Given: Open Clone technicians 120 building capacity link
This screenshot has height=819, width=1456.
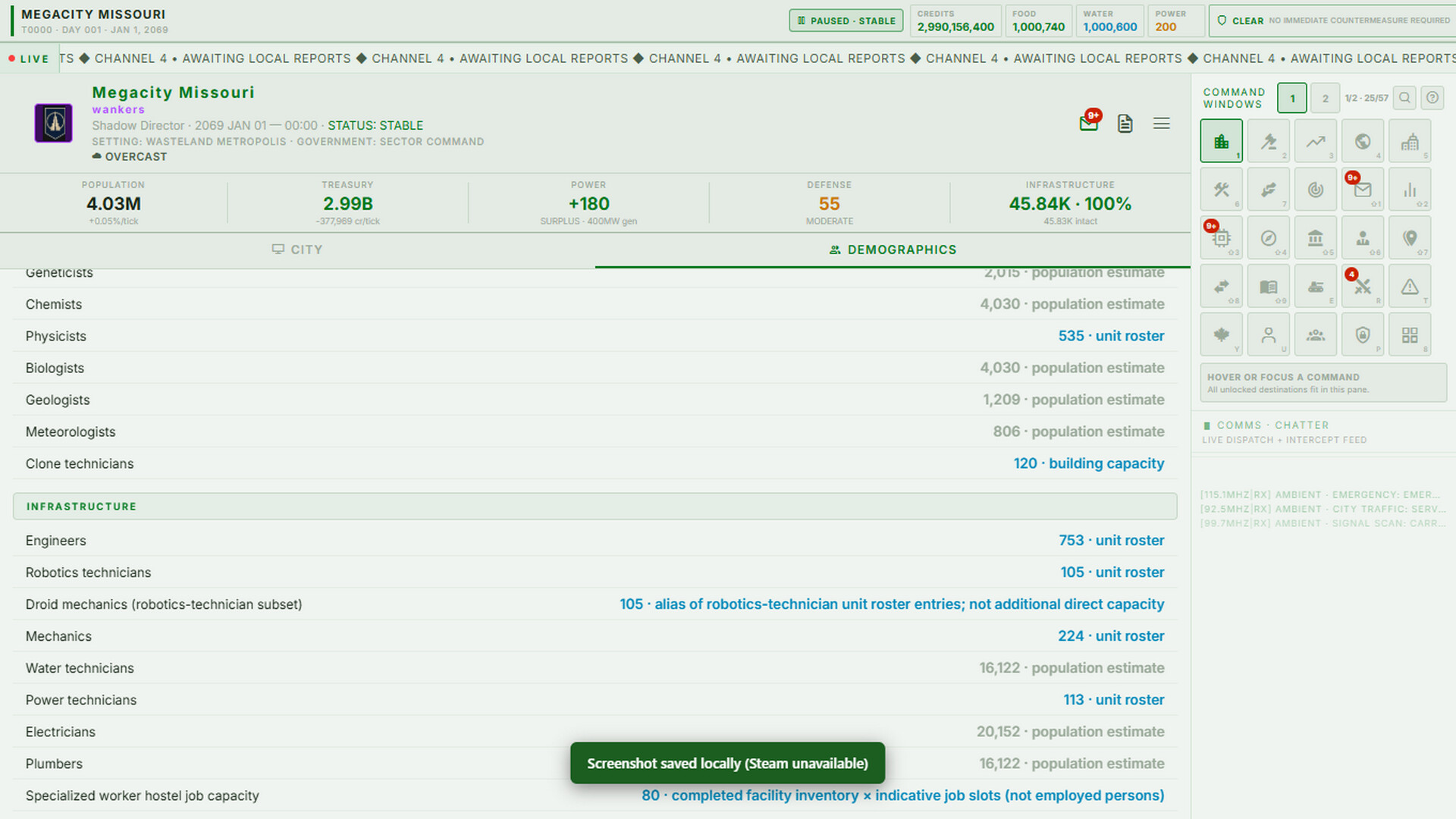Looking at the screenshot, I should 1088,463.
